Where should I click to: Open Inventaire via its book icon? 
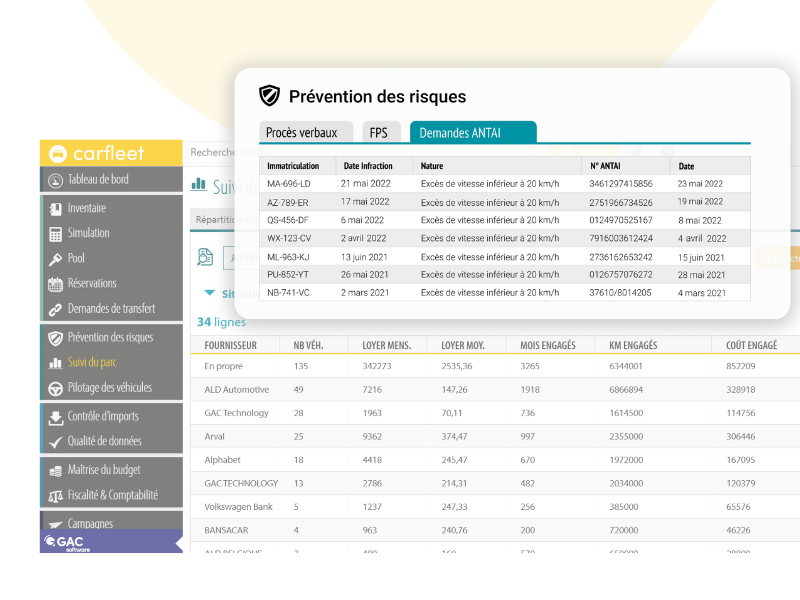coord(55,209)
